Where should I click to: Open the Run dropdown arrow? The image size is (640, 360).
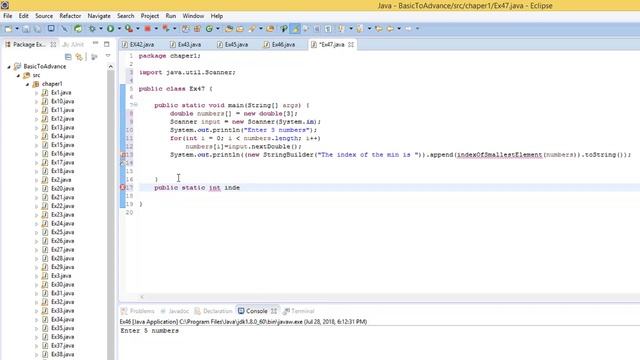pos(119,29)
